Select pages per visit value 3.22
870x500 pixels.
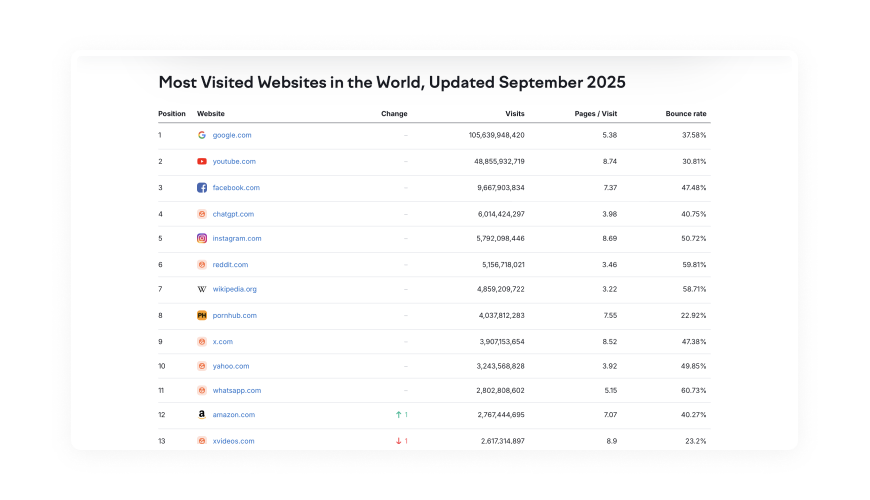point(610,289)
